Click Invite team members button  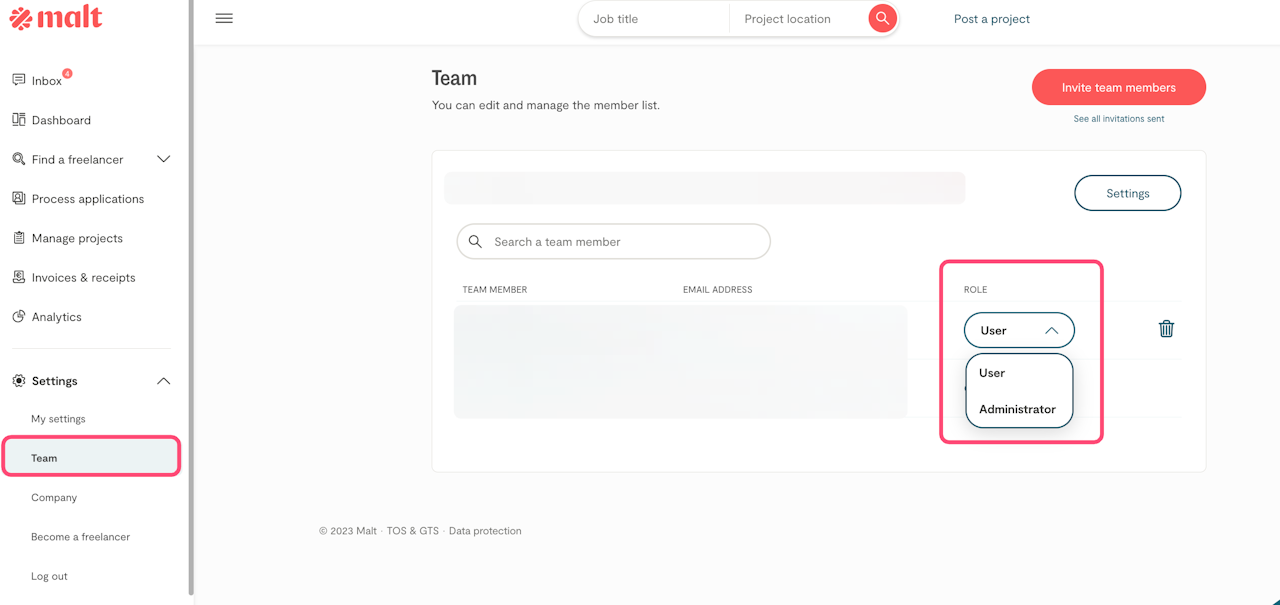pyautogui.click(x=1118, y=87)
